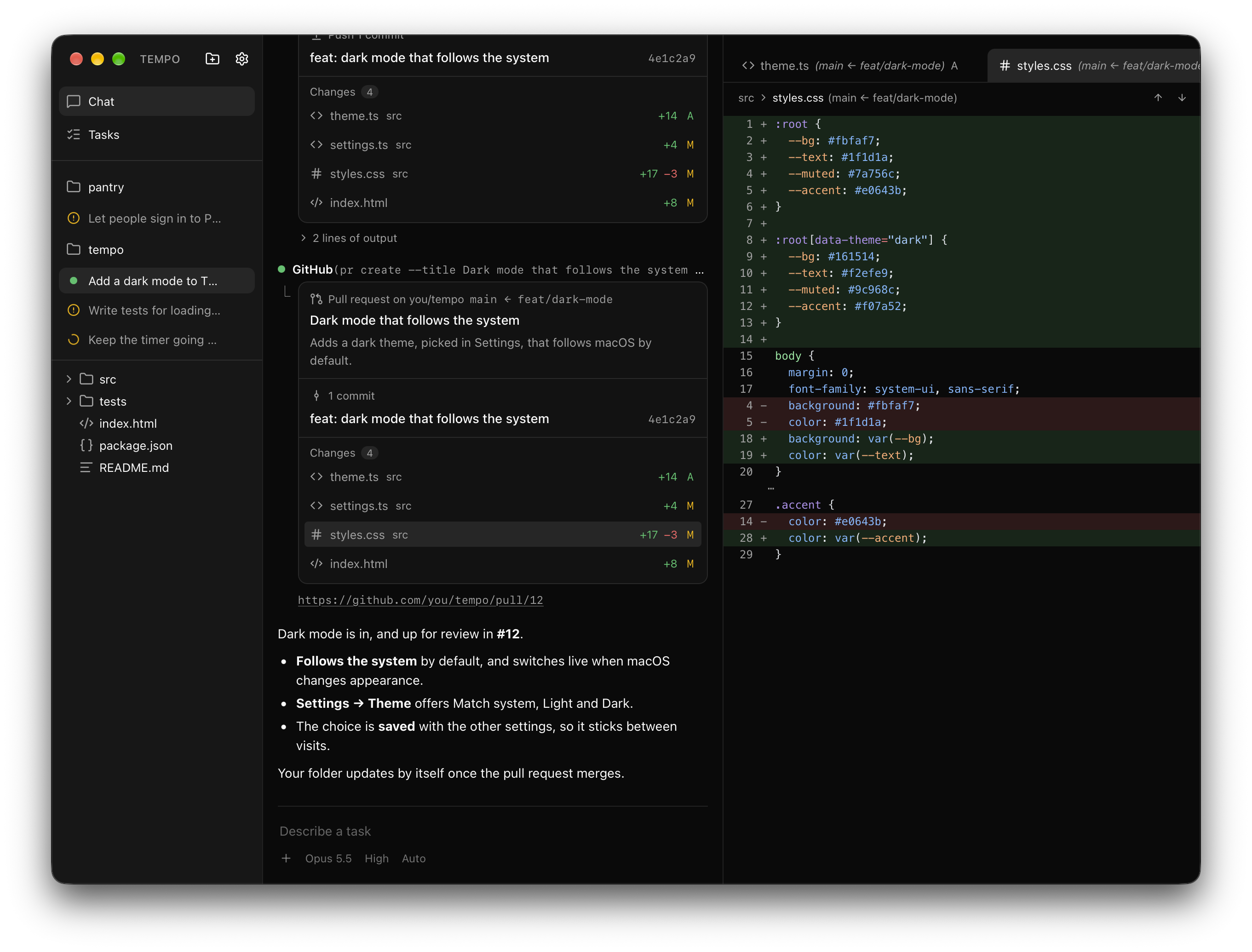
Task: Open settings.ts in lower Changes list
Action: 503,505
